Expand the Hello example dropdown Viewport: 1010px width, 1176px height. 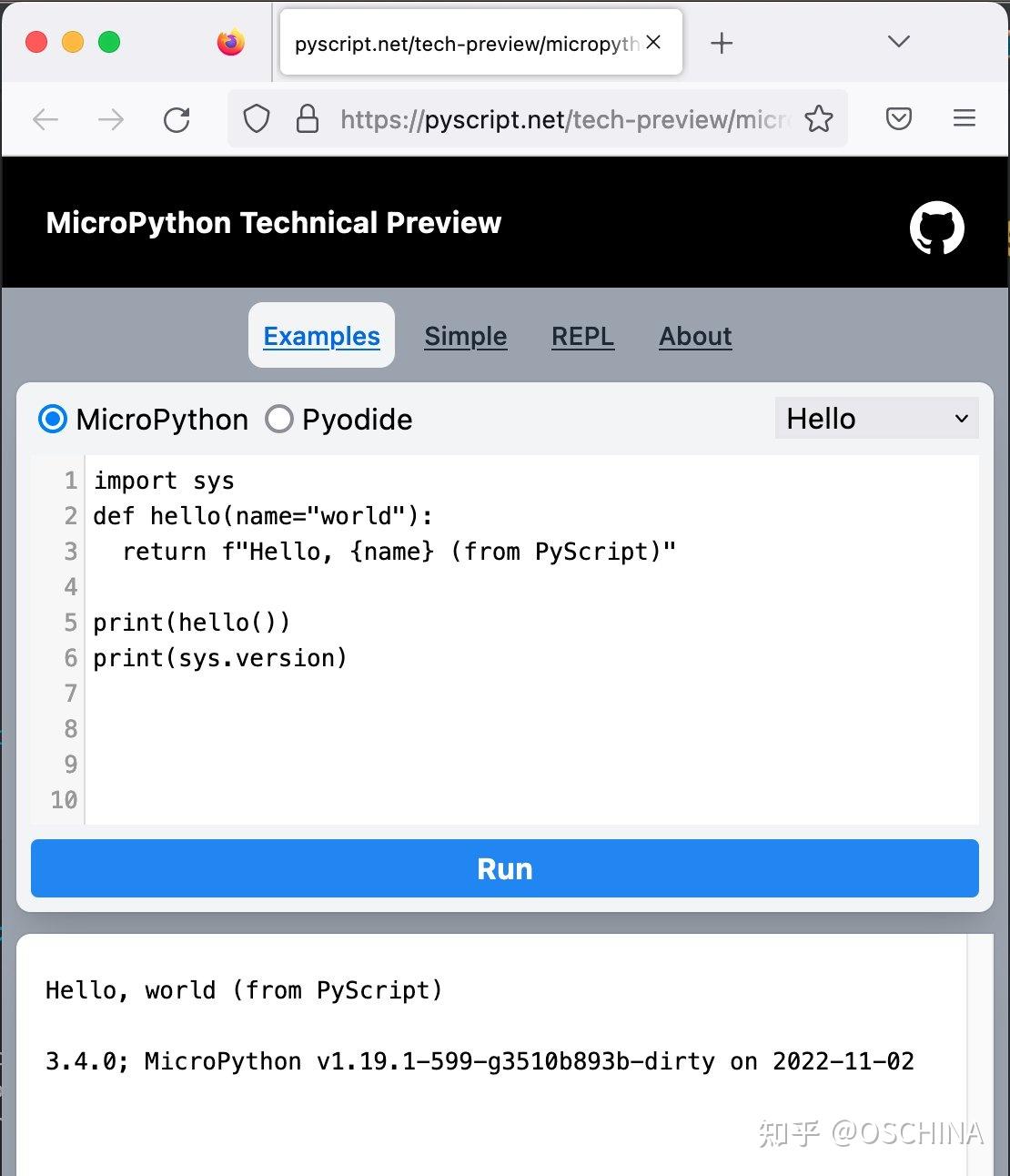click(877, 418)
